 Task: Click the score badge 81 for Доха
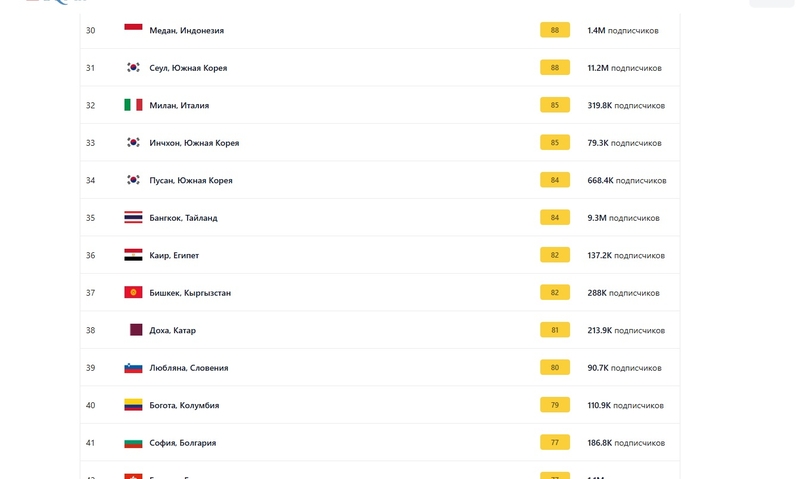555,330
